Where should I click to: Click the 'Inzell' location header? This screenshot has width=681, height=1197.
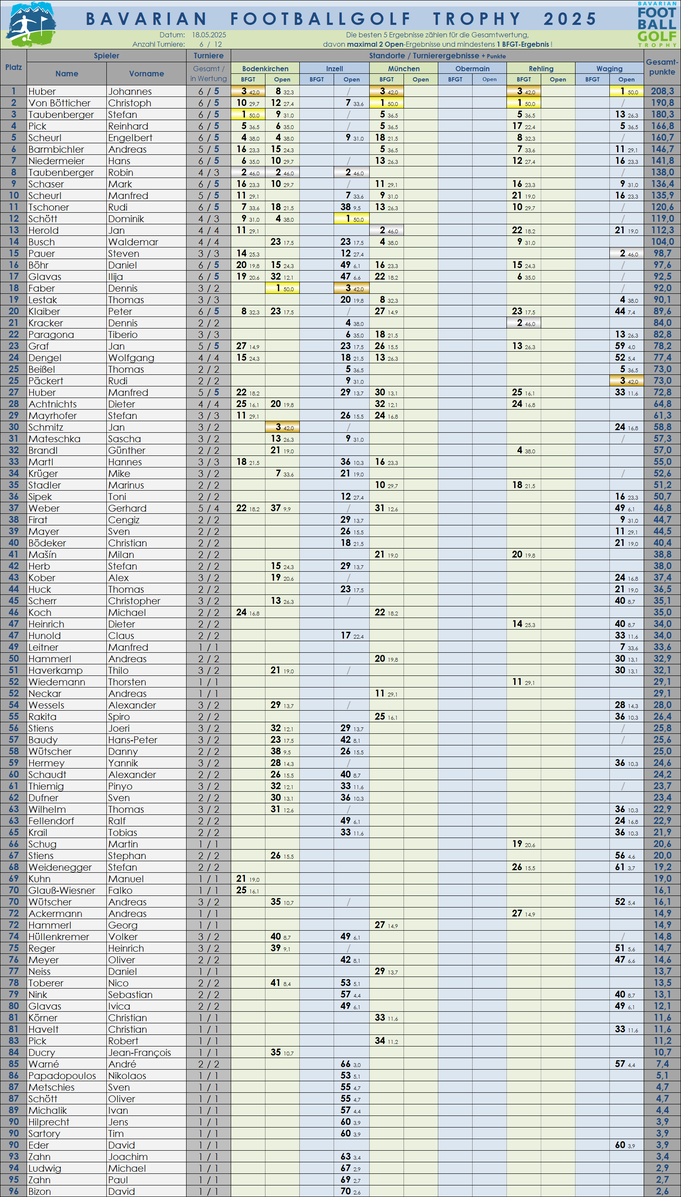click(334, 68)
